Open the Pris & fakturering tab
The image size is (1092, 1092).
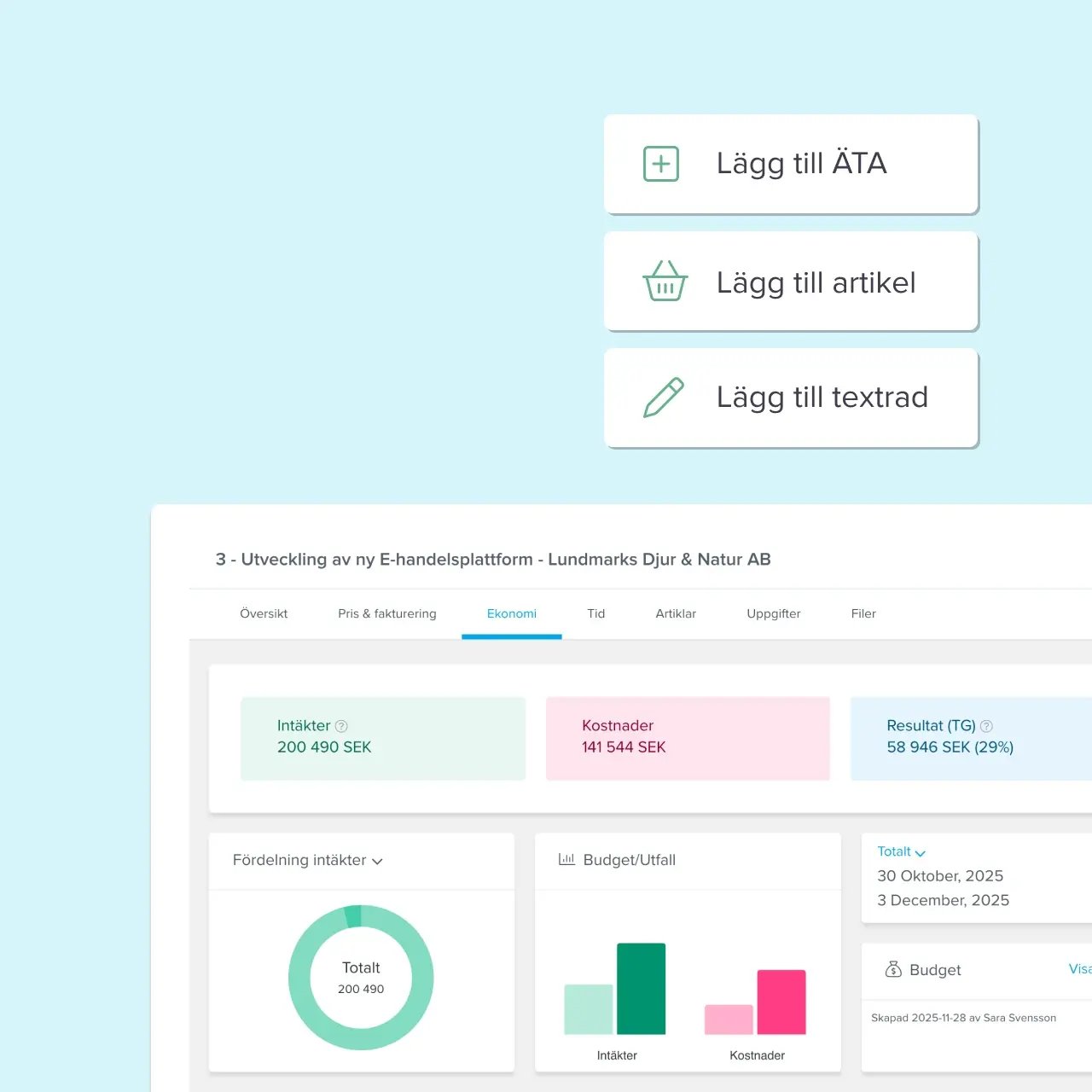pyautogui.click(x=386, y=613)
